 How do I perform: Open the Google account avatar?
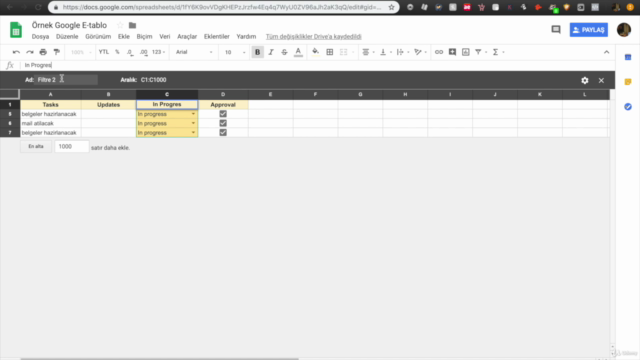(624, 30)
